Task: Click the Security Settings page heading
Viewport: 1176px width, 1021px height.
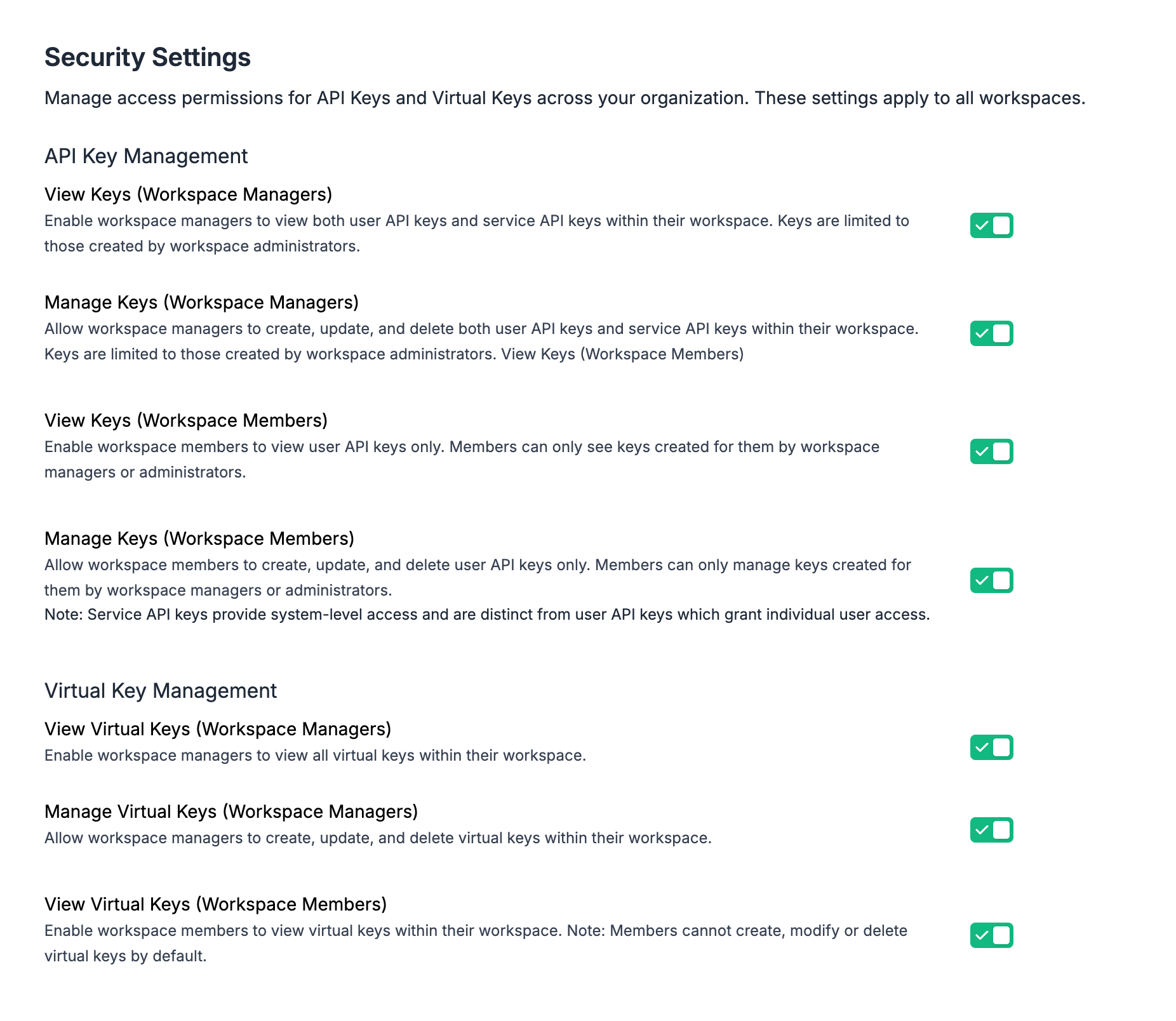Action: 147,57
